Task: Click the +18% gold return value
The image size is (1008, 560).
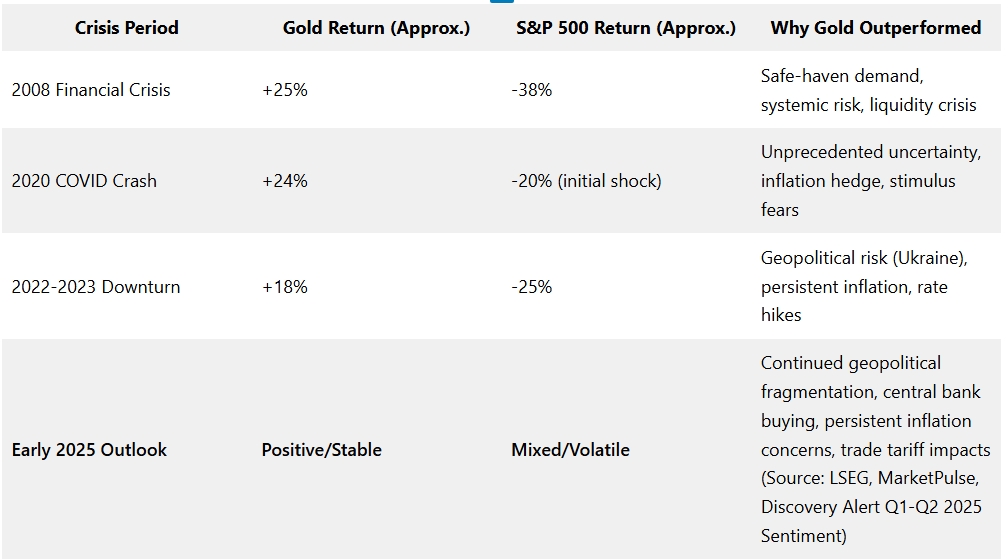Action: (x=285, y=287)
